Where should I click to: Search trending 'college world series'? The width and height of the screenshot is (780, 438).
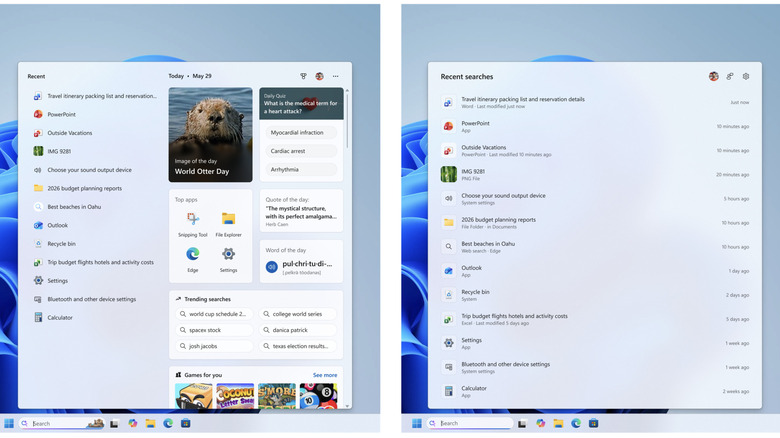click(297, 314)
